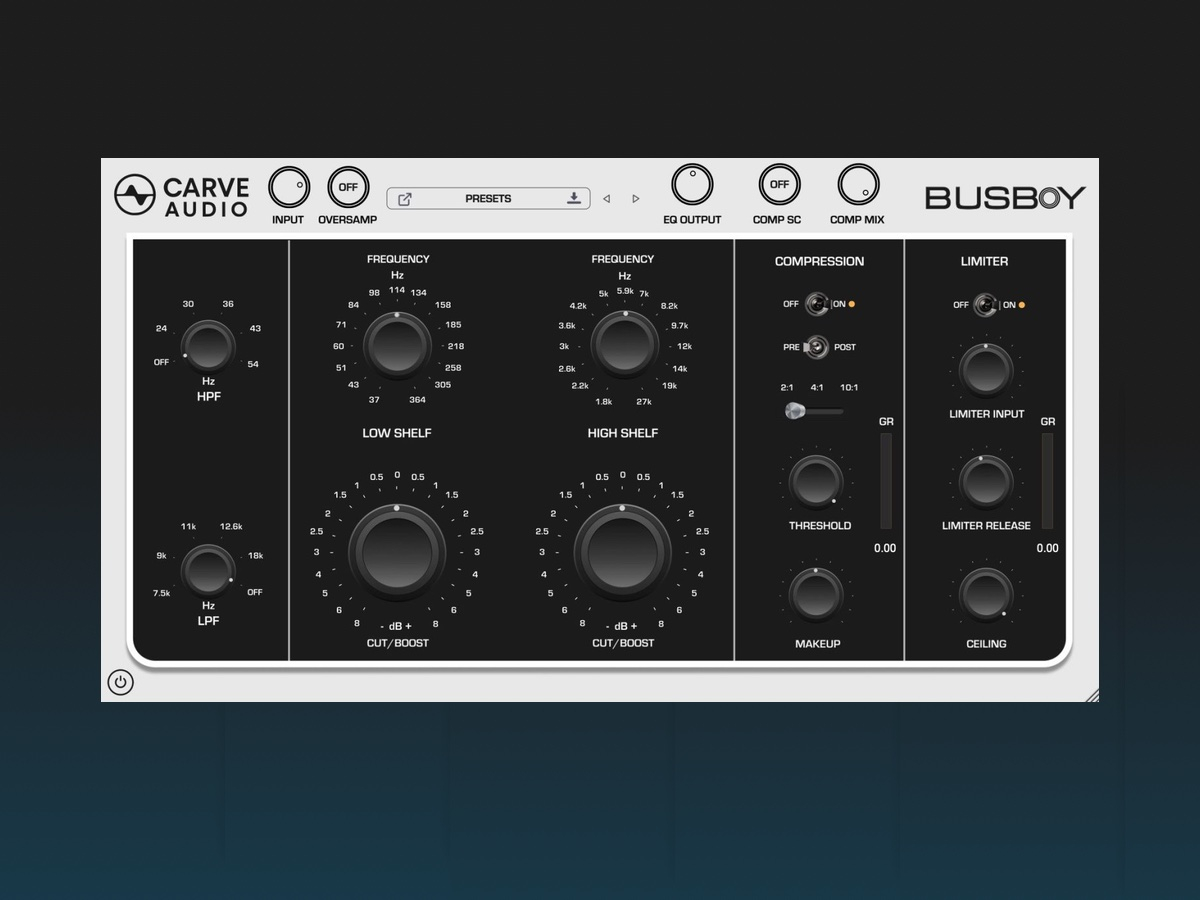Click the preset download icon
Viewport: 1200px width, 900px height.
point(574,198)
